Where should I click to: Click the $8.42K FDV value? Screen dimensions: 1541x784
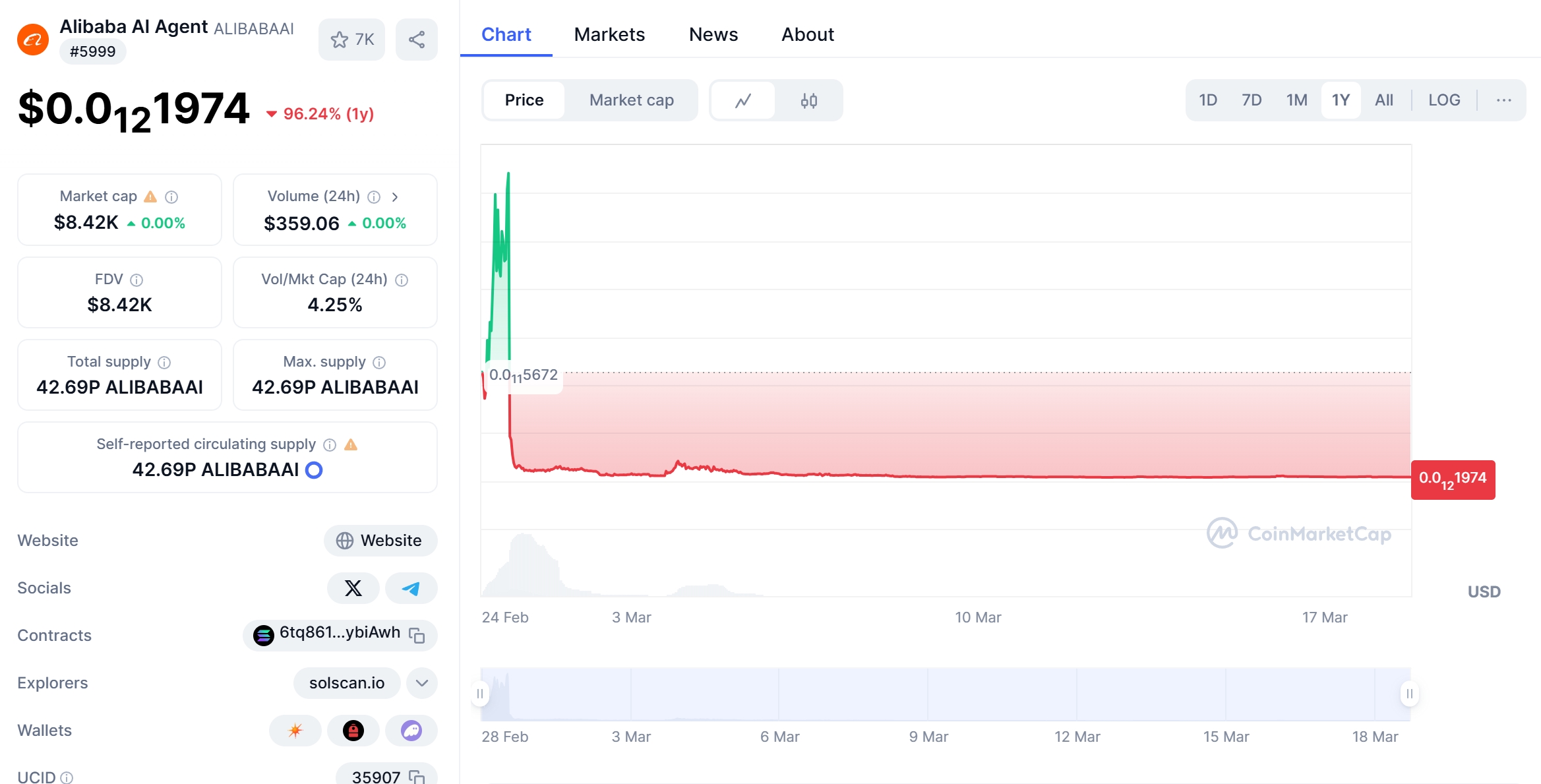pyautogui.click(x=119, y=305)
